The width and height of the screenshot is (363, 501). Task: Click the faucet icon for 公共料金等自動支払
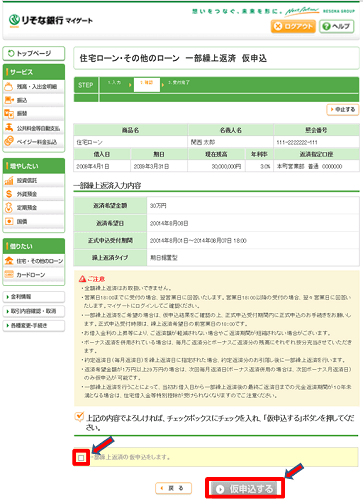pos(9,127)
